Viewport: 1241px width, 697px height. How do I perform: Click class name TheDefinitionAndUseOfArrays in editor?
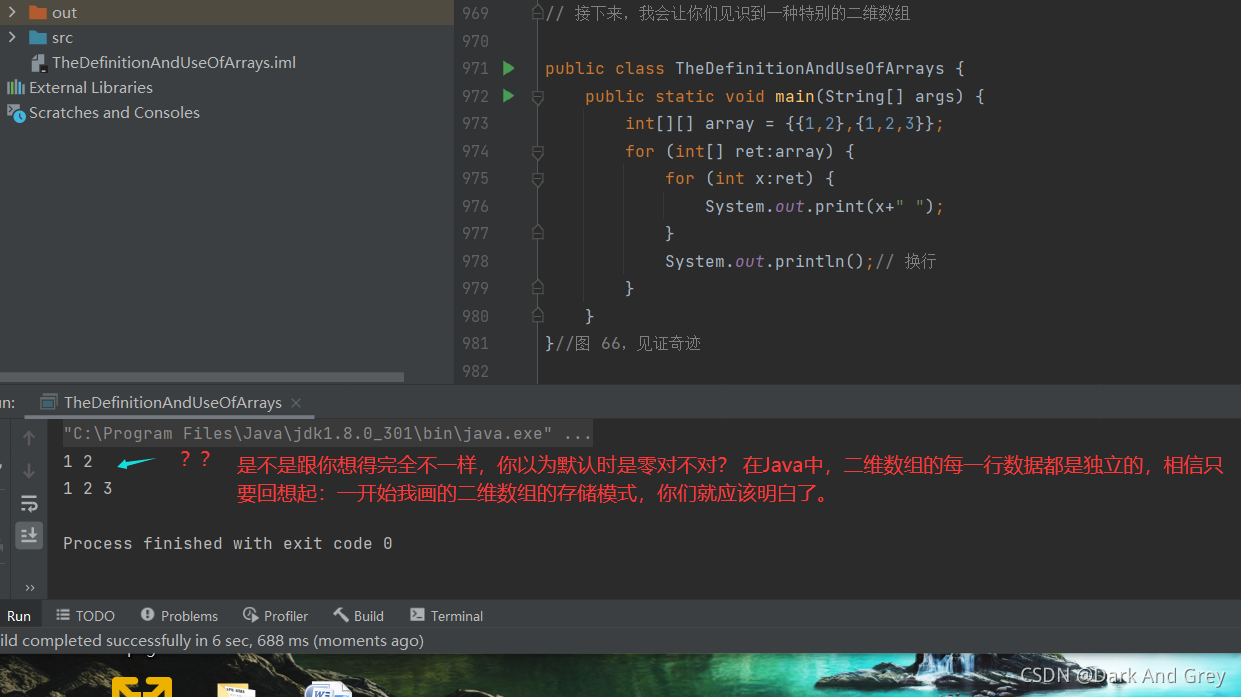(x=809, y=69)
